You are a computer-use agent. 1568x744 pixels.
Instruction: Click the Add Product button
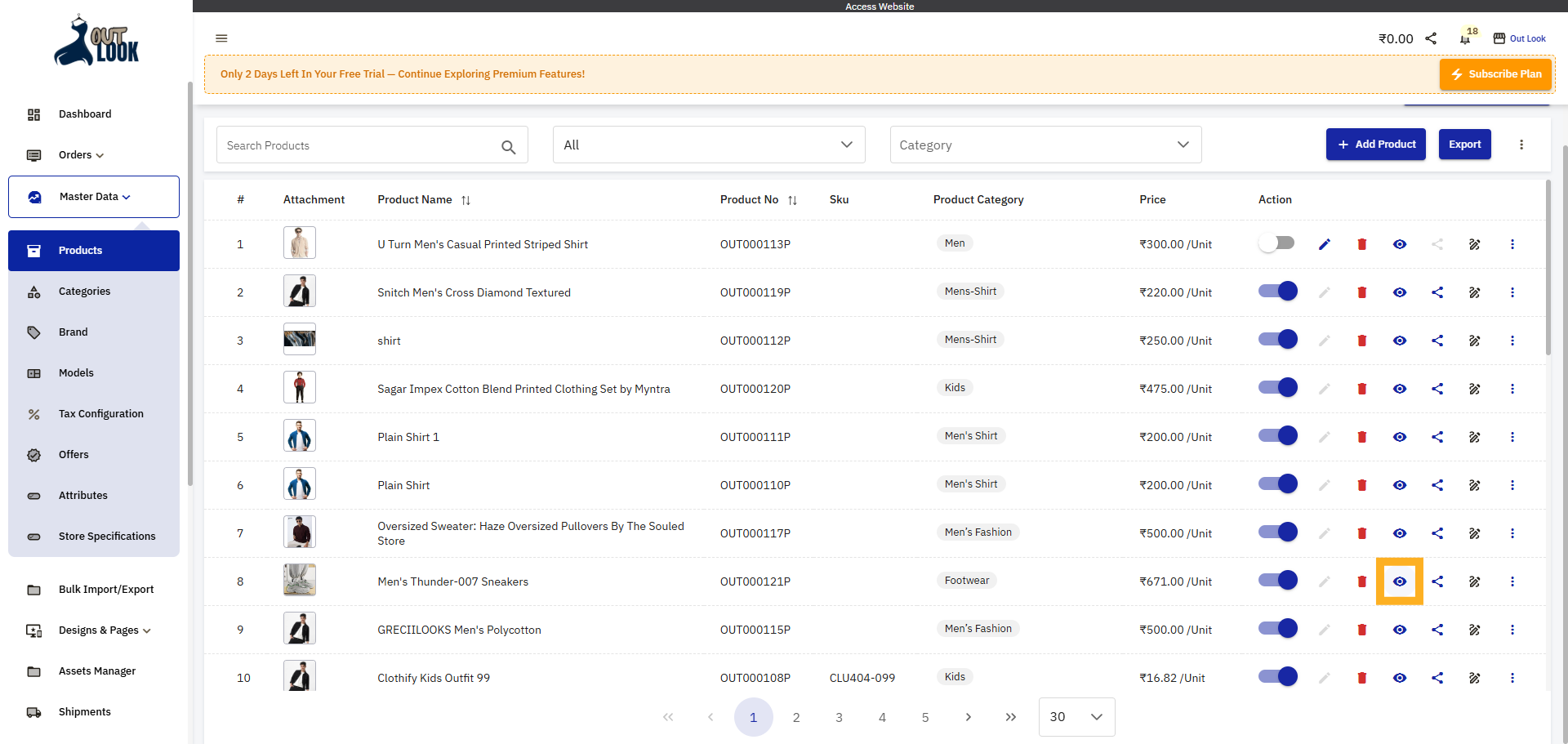tap(1375, 144)
